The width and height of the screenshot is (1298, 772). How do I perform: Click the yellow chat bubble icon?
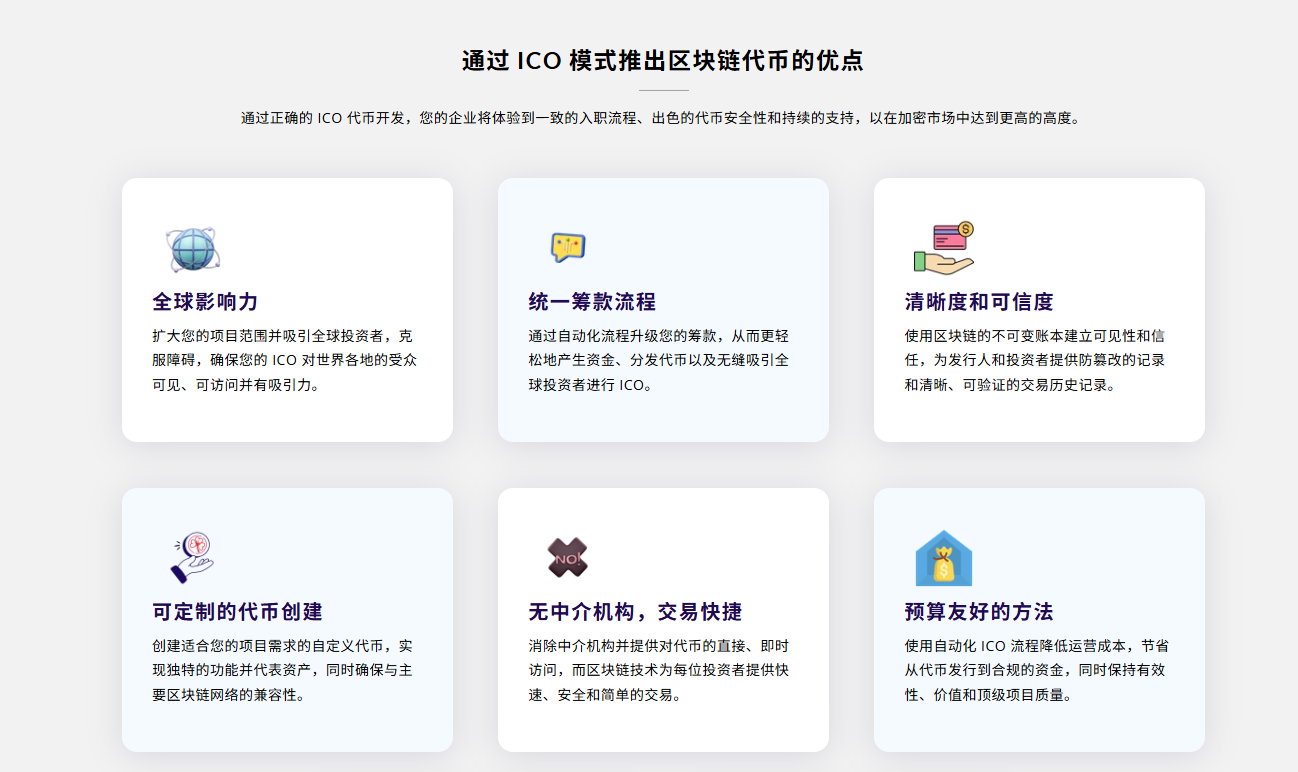tap(568, 247)
